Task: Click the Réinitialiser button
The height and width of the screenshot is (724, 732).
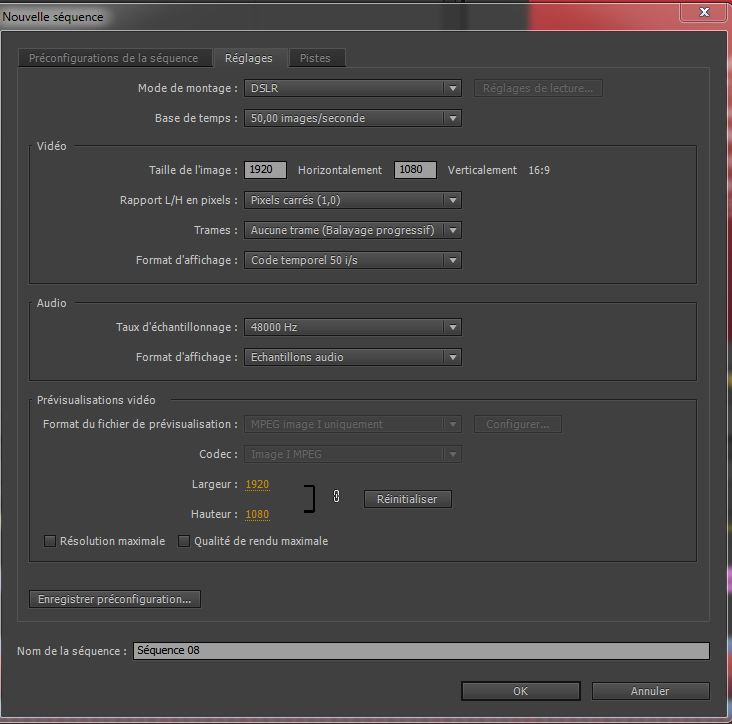Action: (x=408, y=499)
